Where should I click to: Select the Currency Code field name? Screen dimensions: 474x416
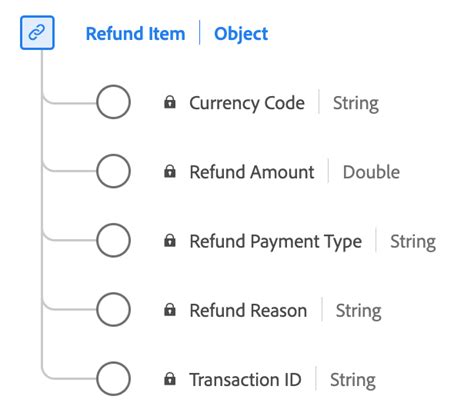(x=247, y=103)
